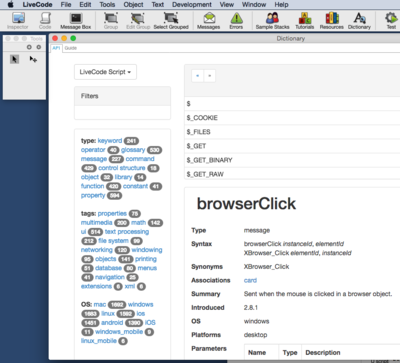The width and height of the screenshot is (400, 363).
Task: Click the Select Grouped toolbar icon
Action: [x=171, y=20]
